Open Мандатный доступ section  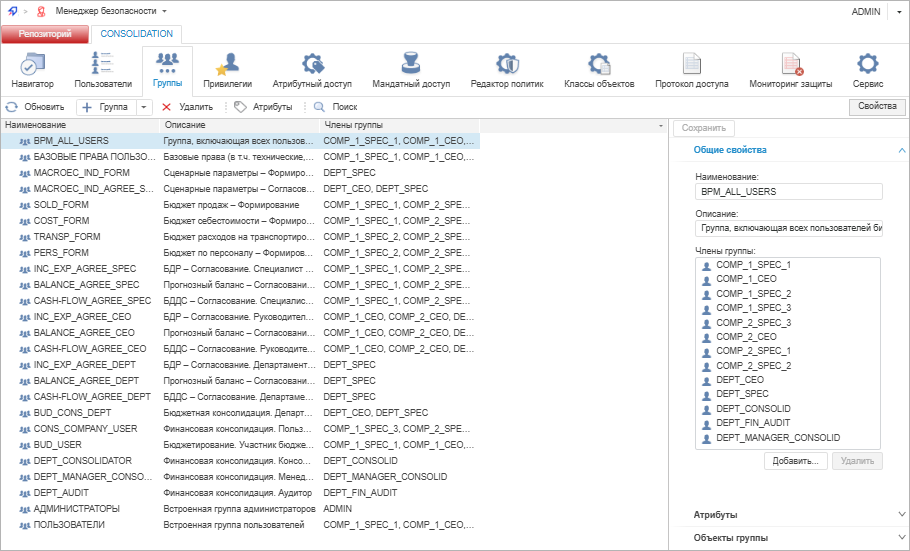coord(410,71)
